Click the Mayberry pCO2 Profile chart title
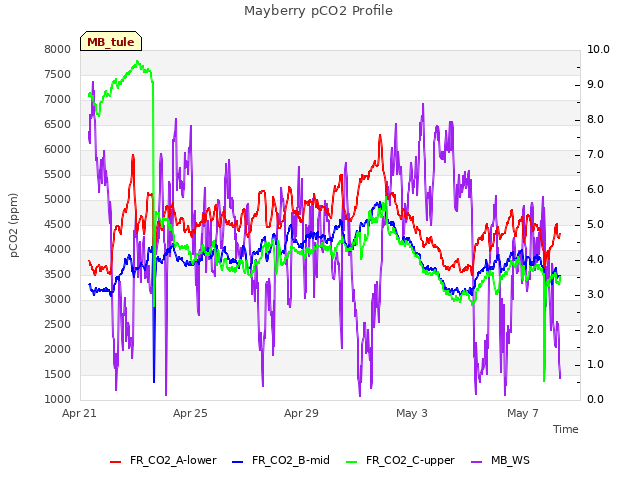This screenshot has height=480, width=640. (318, 11)
